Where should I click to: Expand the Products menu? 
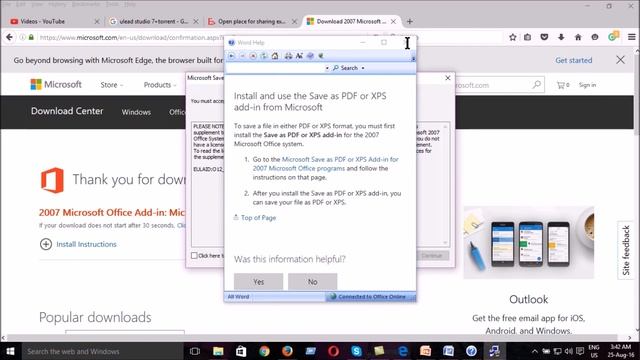[x=160, y=85]
